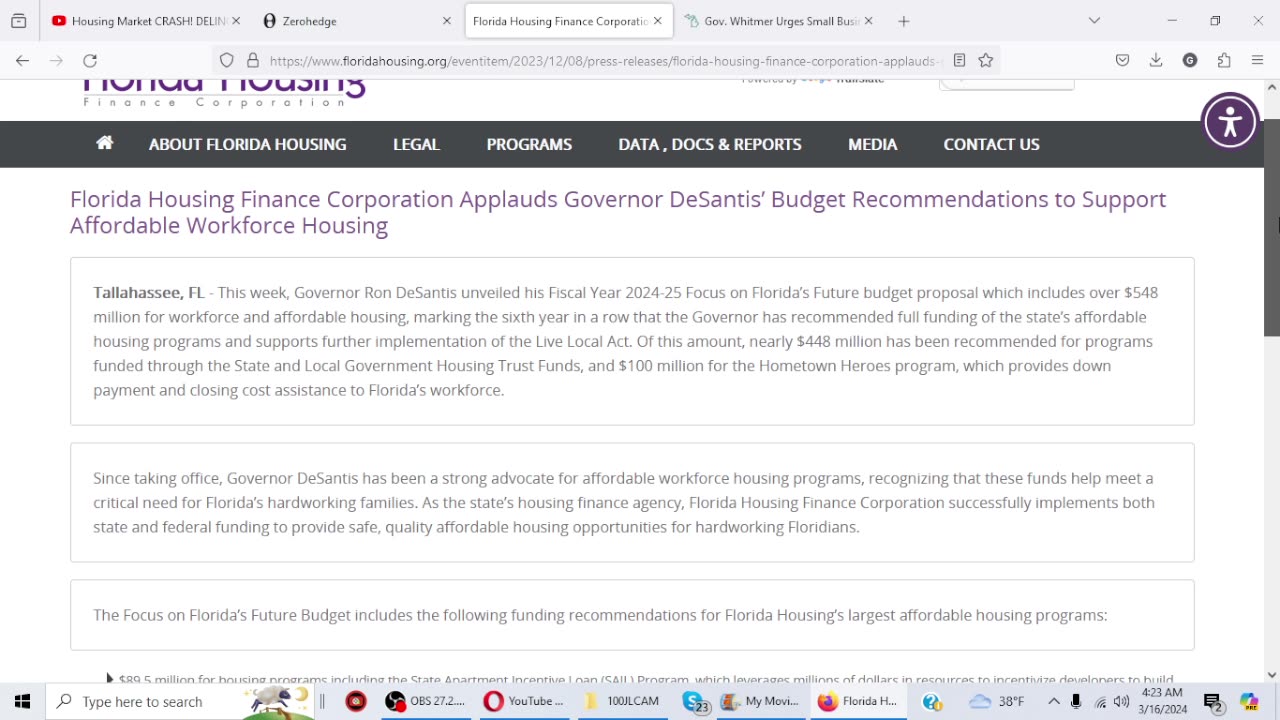Image resolution: width=1280 pixels, height=720 pixels.
Task: Click the press release headline
Action: [618, 212]
